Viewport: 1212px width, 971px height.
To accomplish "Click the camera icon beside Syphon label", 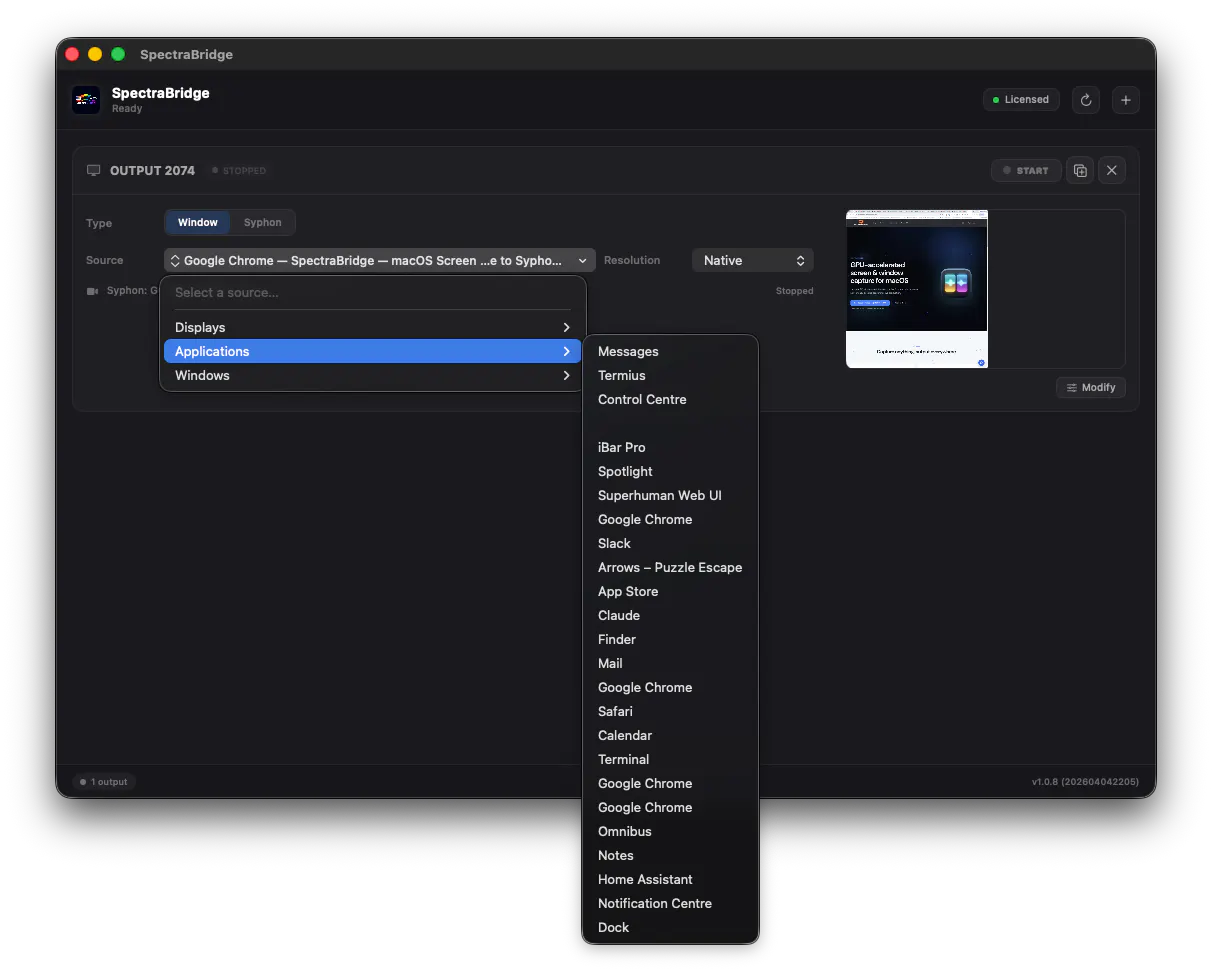I will [93, 291].
